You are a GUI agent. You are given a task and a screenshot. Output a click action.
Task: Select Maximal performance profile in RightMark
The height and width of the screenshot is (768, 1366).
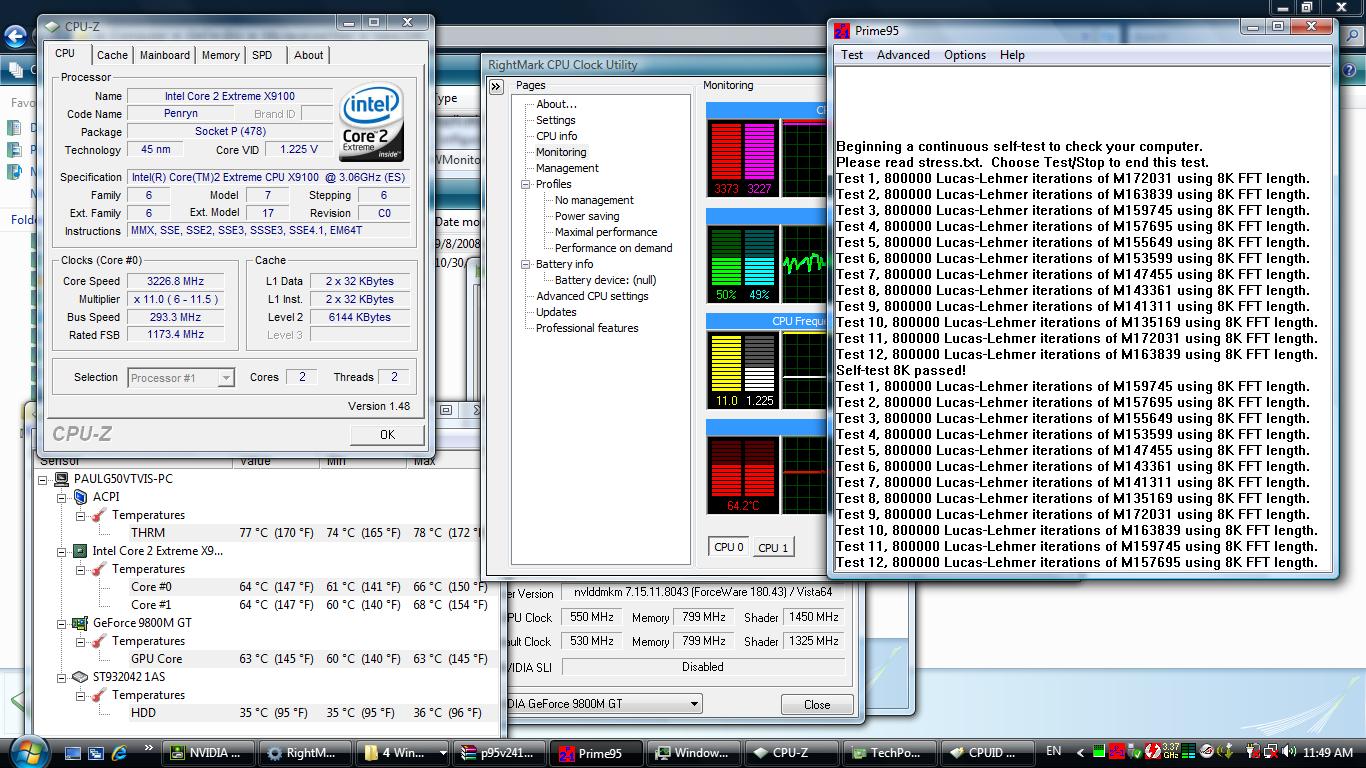[x=606, y=232]
